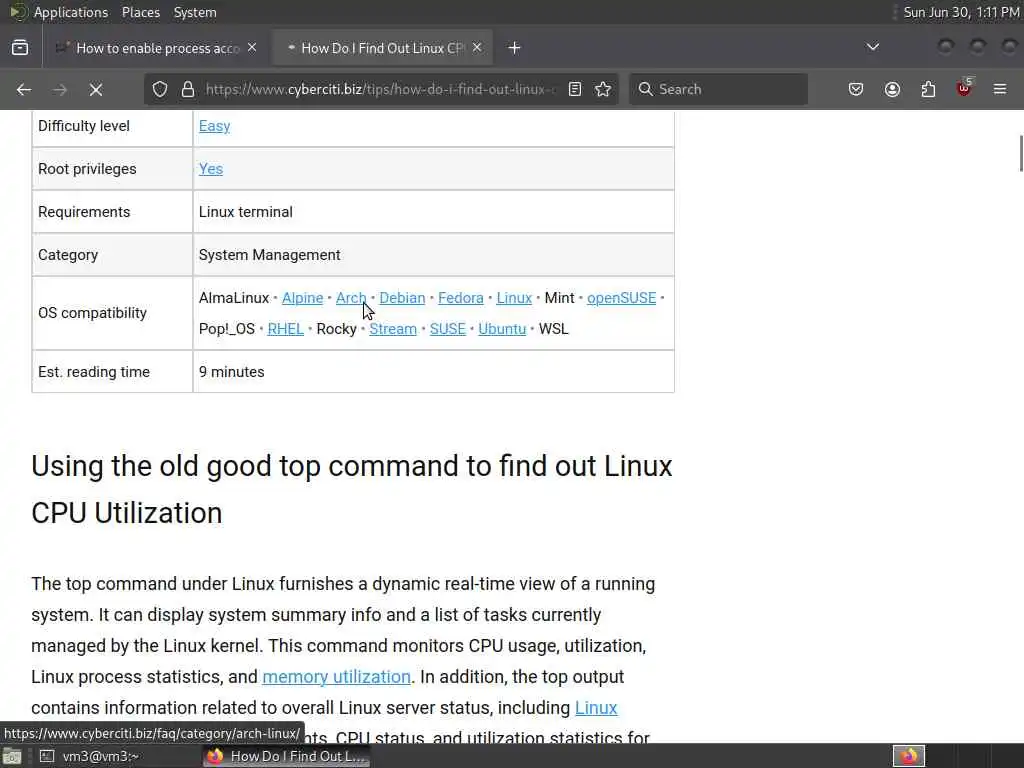
Task: Open the Arch compatibility link
Action: (351, 298)
